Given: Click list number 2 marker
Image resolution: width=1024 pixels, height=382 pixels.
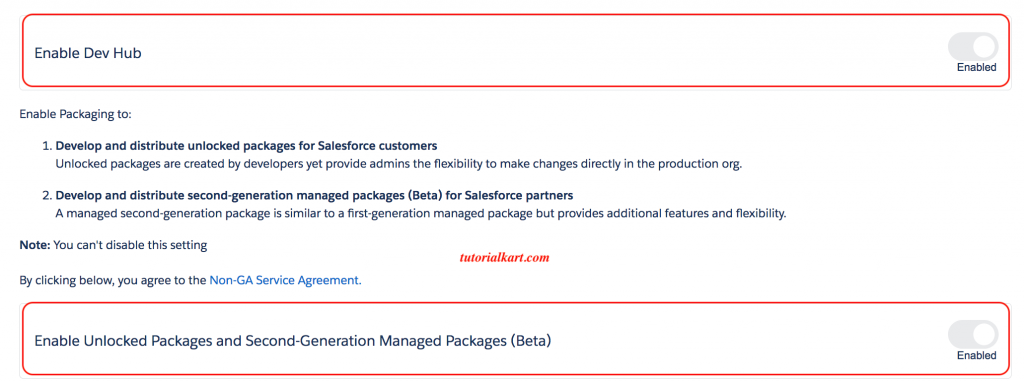Looking at the screenshot, I should (46, 195).
